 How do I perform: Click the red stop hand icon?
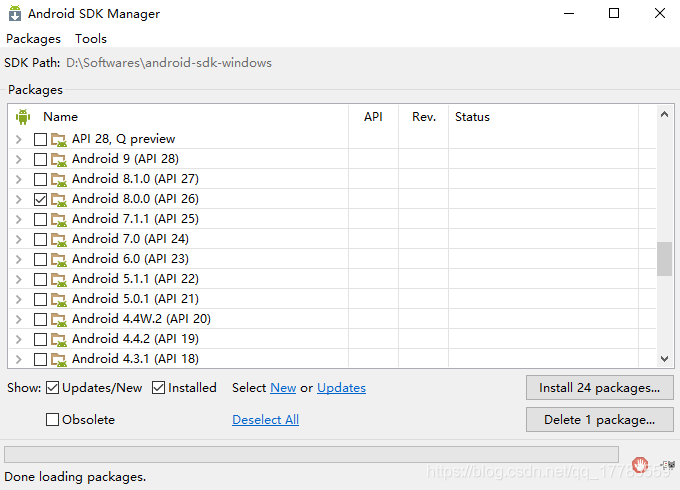click(640, 465)
